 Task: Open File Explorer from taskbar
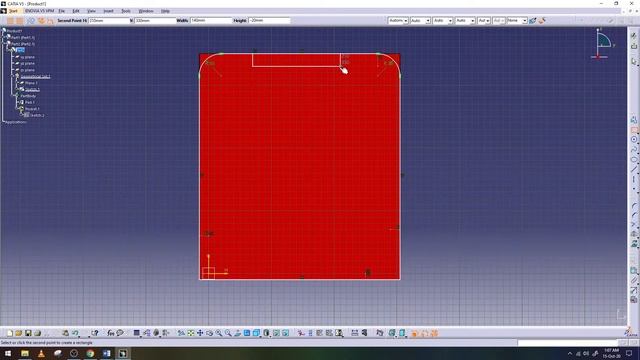[x=25, y=353]
